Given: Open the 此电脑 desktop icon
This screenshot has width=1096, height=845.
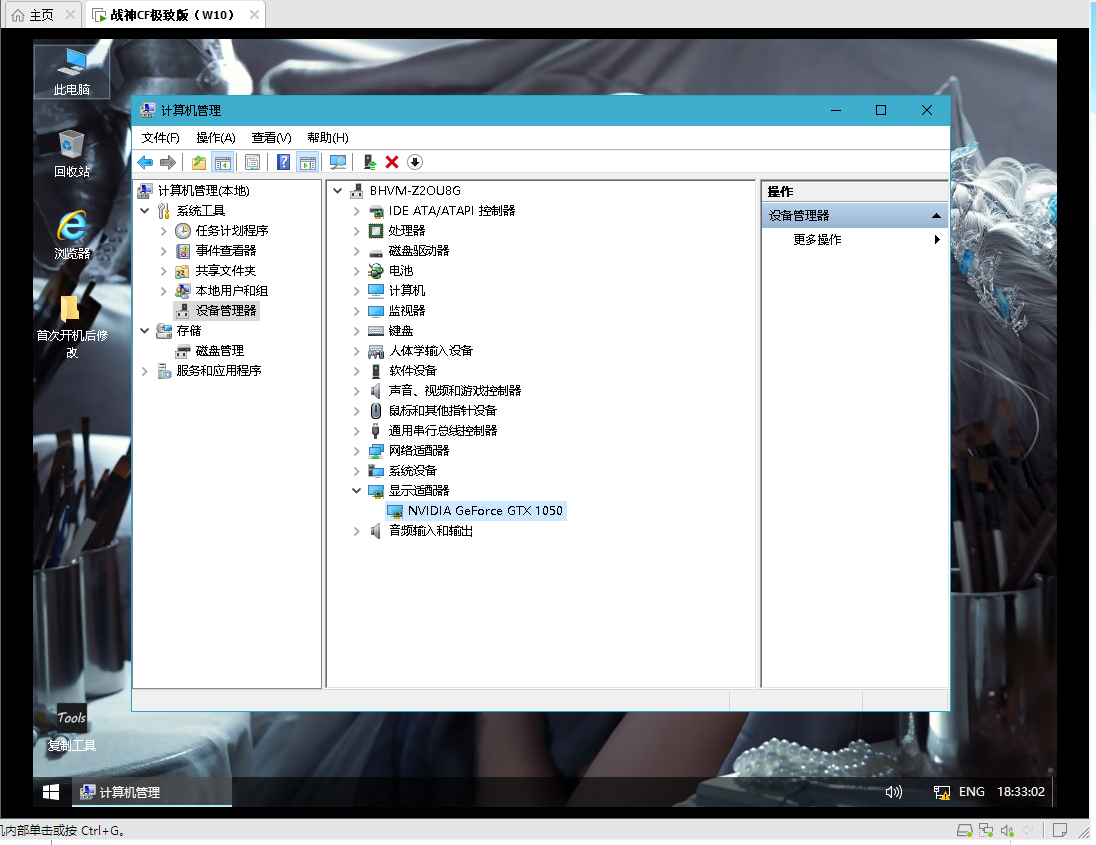Looking at the screenshot, I should tap(71, 70).
